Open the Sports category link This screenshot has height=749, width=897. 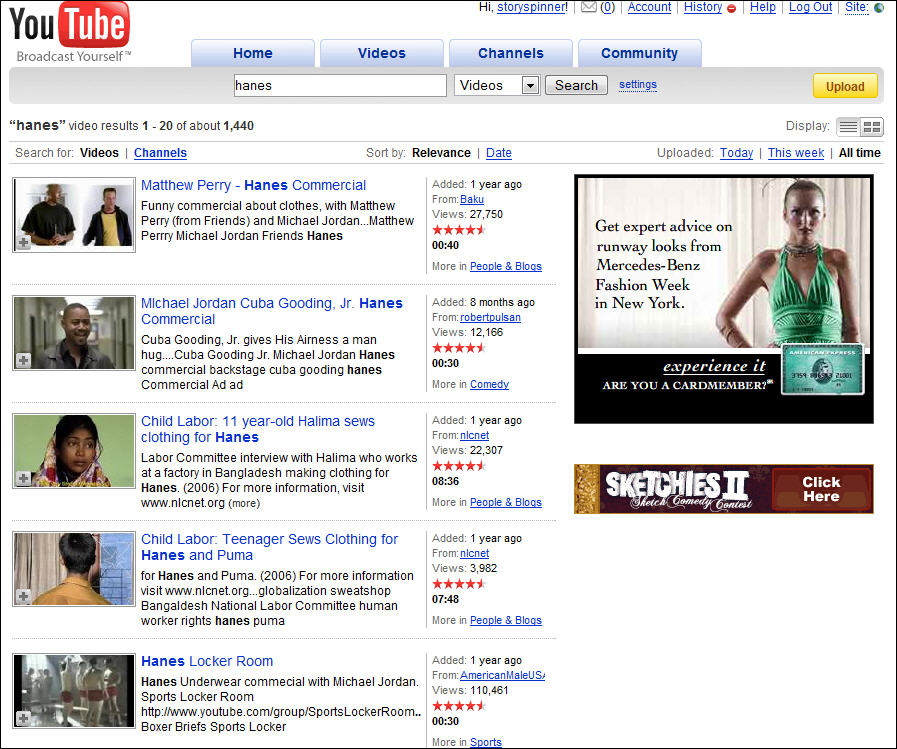(486, 742)
